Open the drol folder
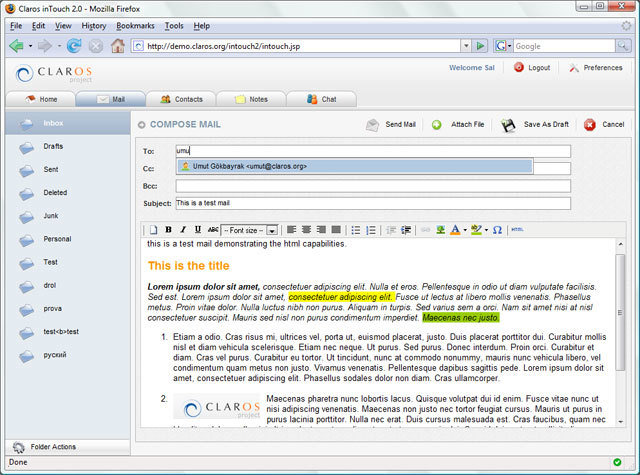The height and width of the screenshot is (475, 640). (x=68, y=286)
